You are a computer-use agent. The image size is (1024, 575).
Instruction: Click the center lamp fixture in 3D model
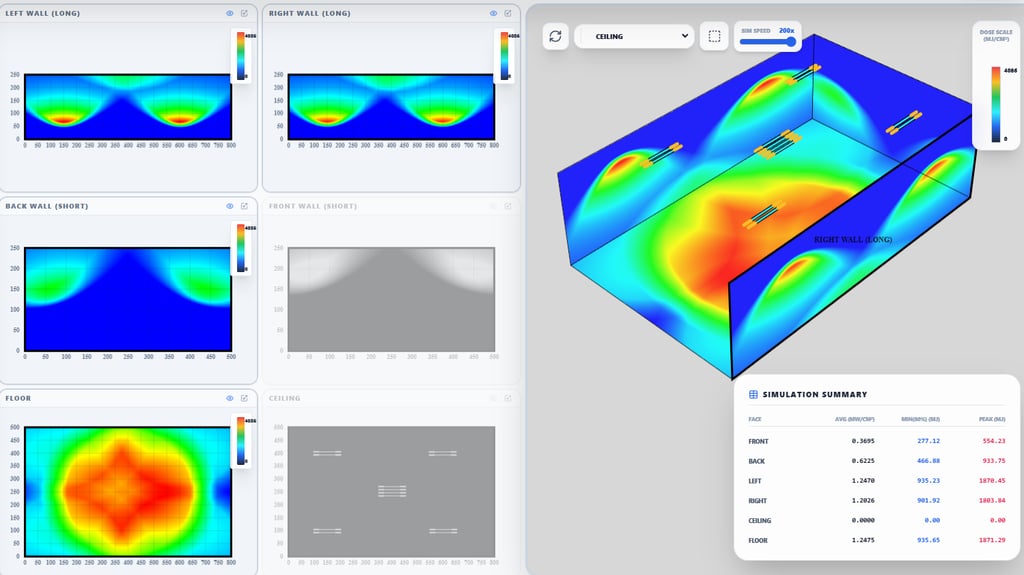pyautogui.click(x=778, y=144)
